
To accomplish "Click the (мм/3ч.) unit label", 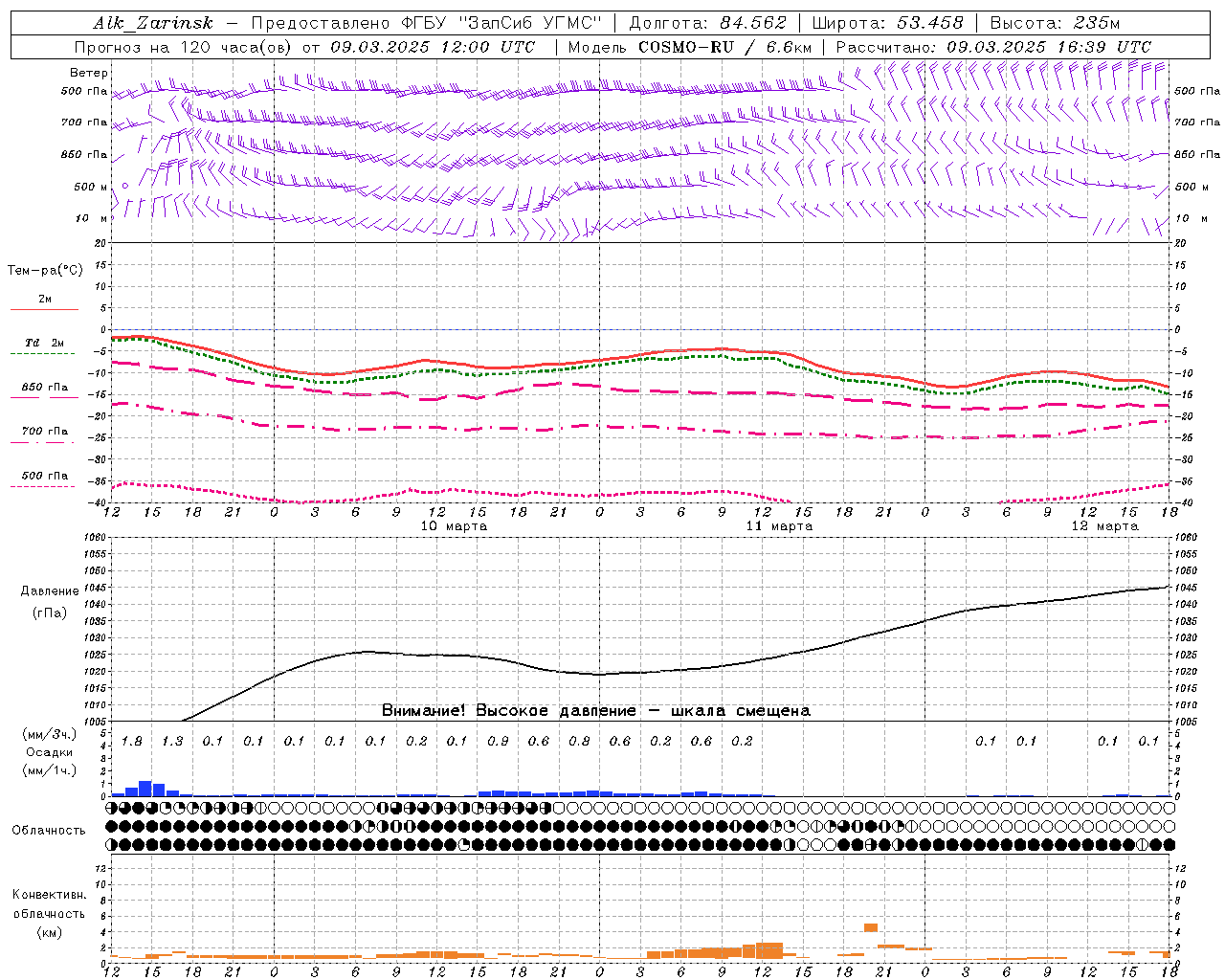I will [50, 734].
